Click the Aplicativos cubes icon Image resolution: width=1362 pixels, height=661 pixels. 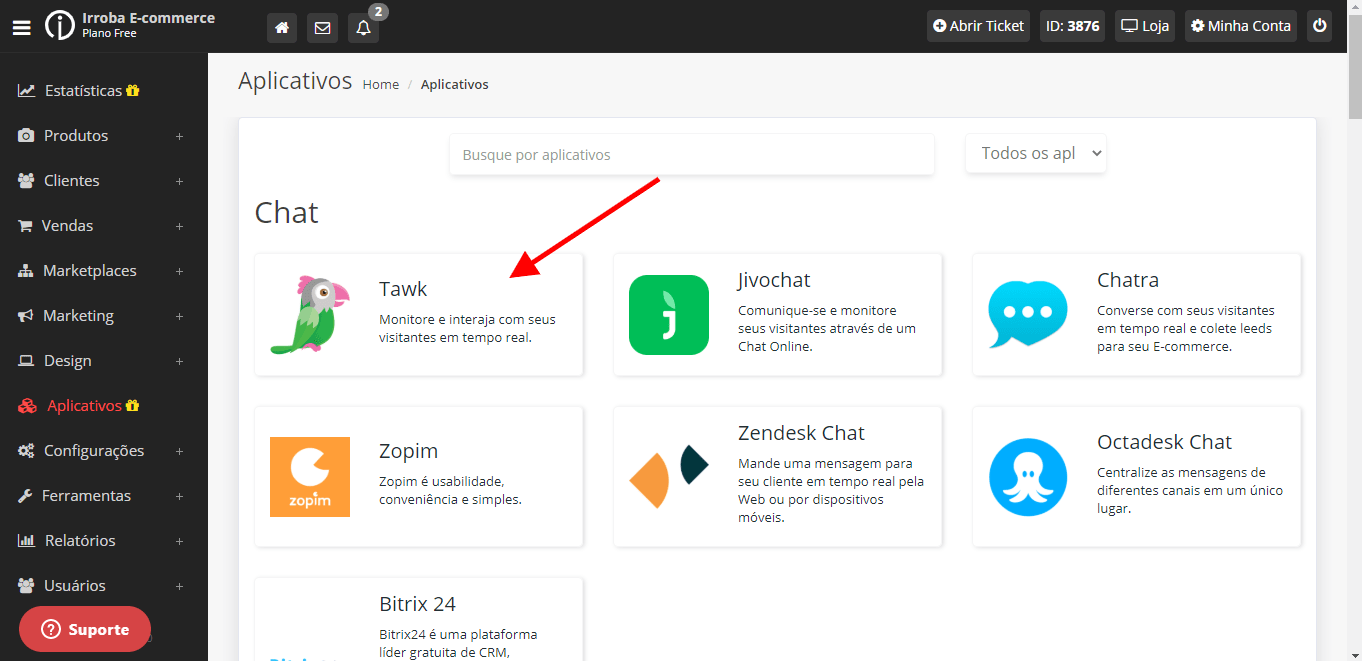coord(27,406)
